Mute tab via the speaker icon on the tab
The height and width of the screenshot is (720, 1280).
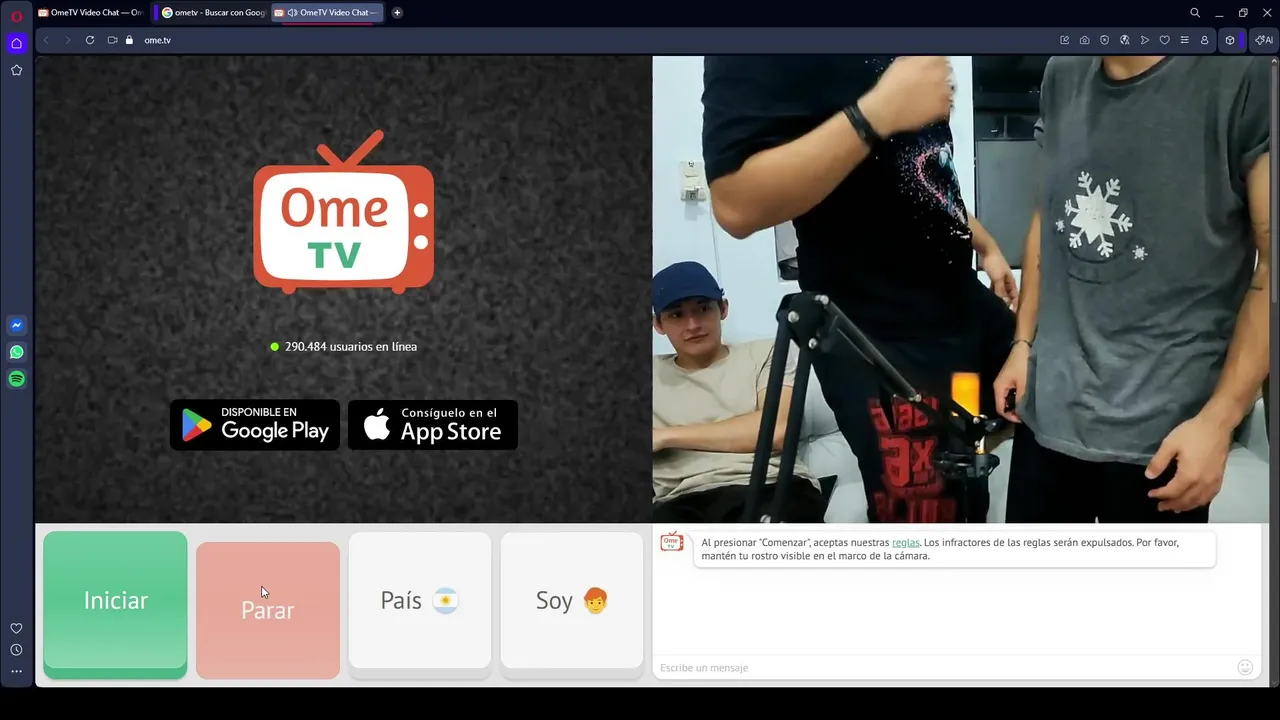(291, 13)
